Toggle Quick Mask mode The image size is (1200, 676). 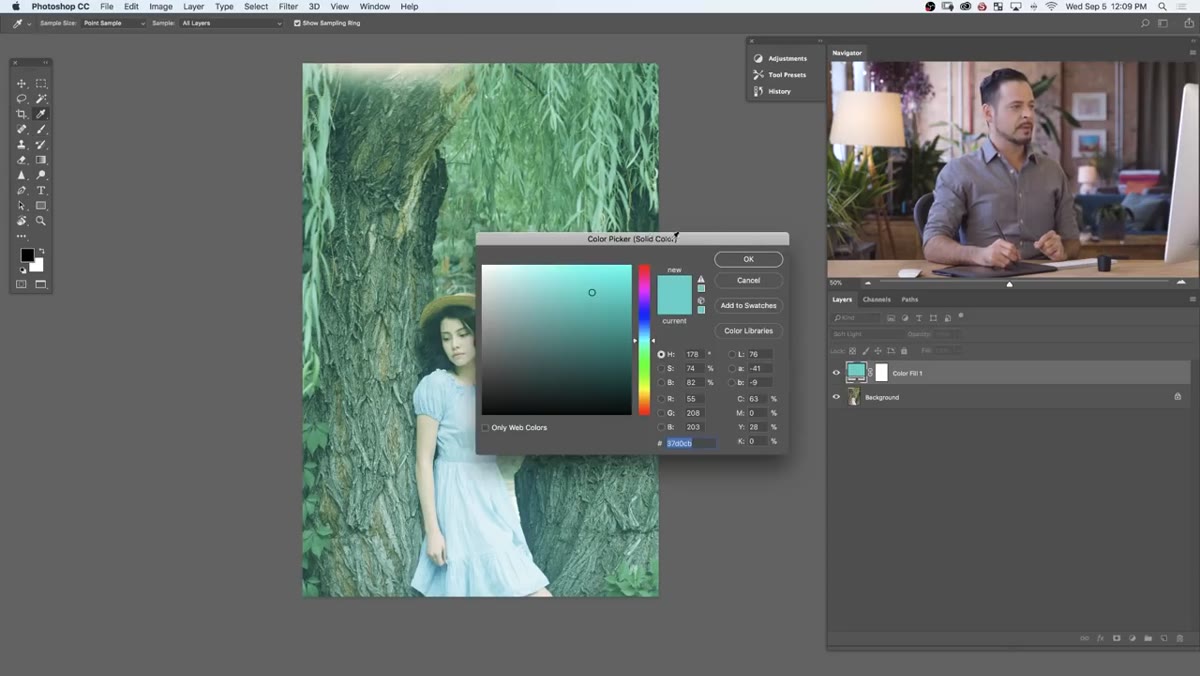(21, 284)
